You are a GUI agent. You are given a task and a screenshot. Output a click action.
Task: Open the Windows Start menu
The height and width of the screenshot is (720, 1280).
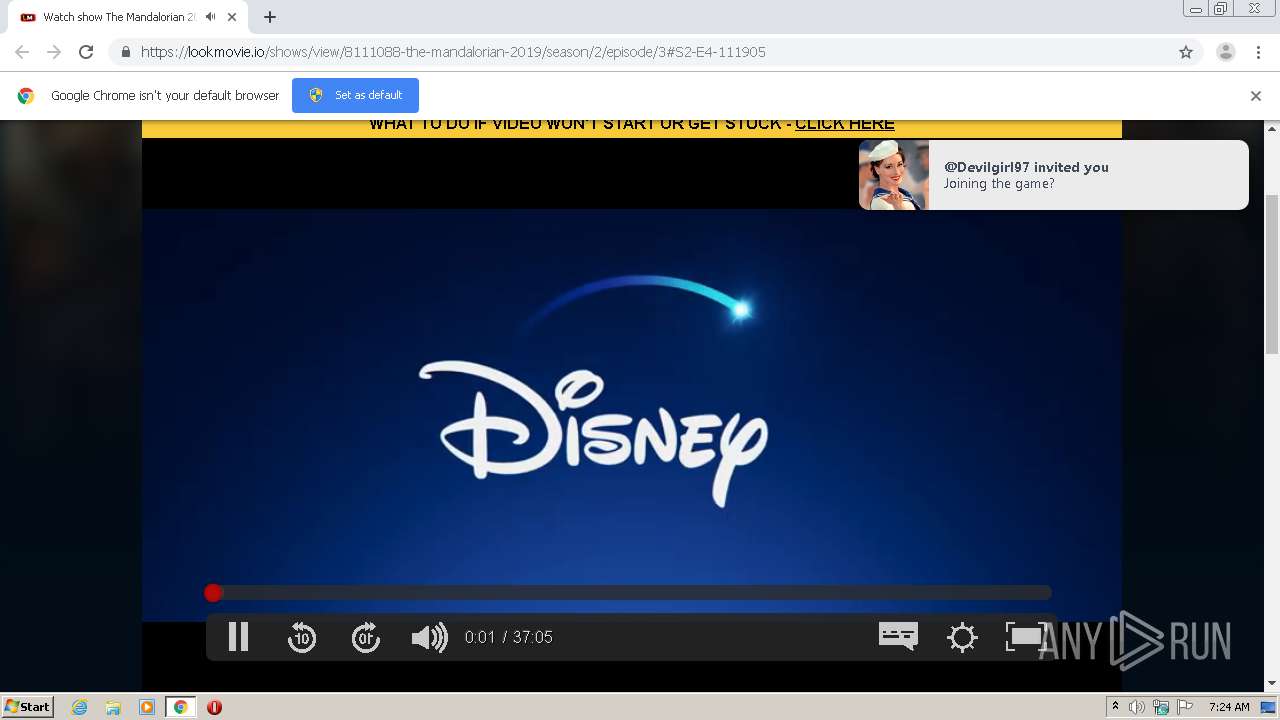(27, 707)
